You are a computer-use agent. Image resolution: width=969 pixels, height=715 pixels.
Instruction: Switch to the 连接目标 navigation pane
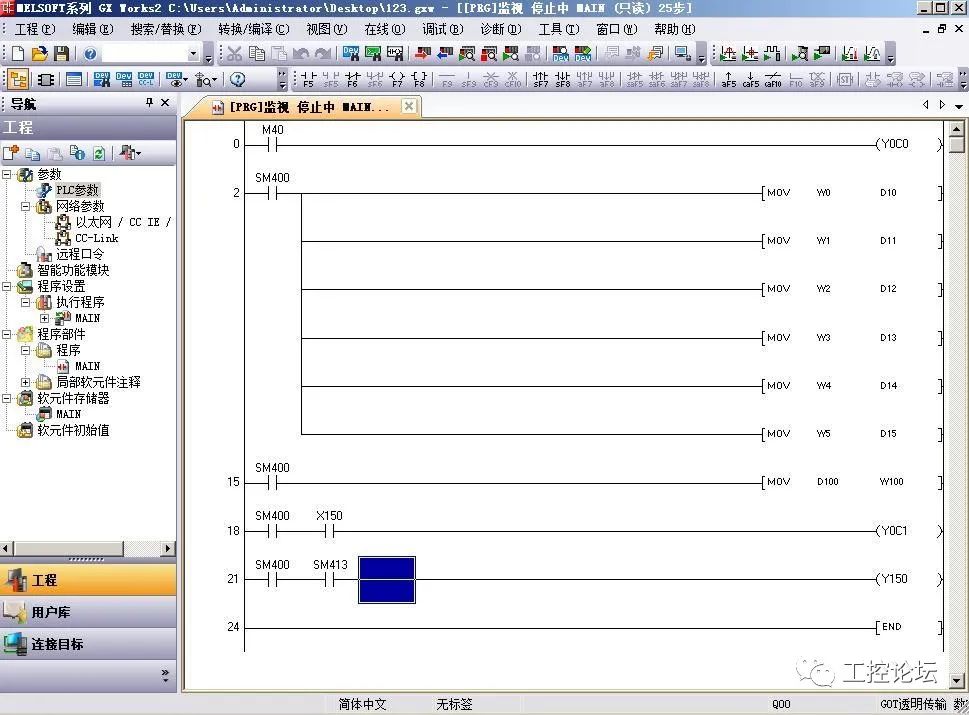coord(88,645)
